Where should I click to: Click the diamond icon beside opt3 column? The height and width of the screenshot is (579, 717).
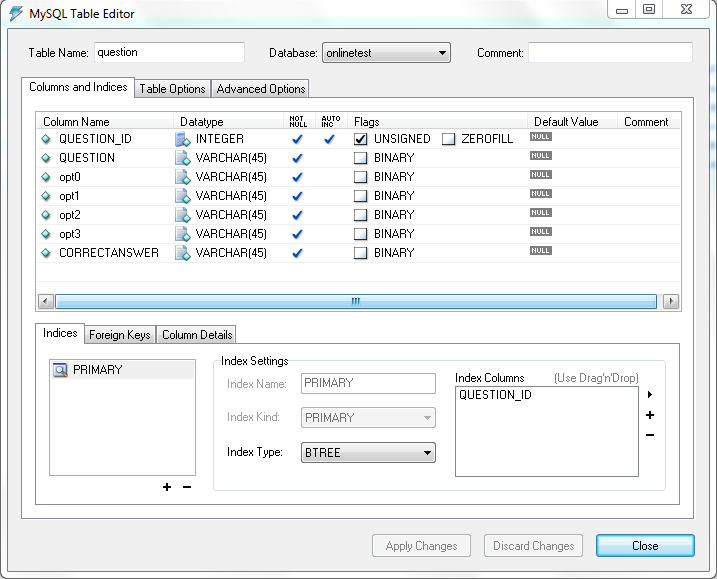click(x=46, y=234)
